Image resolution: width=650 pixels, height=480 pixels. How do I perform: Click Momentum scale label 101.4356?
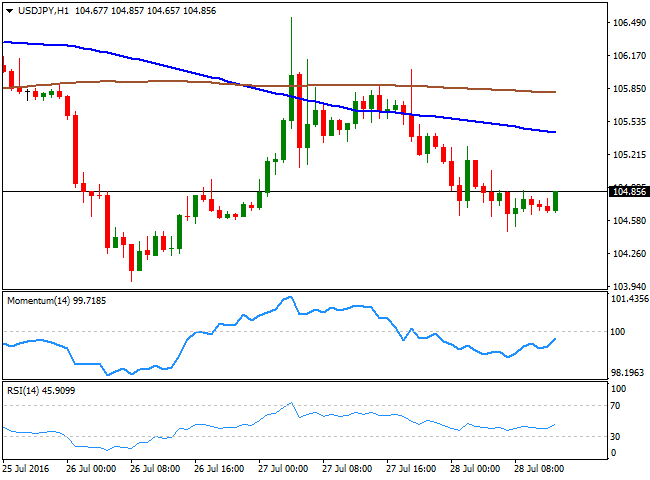tap(630, 299)
